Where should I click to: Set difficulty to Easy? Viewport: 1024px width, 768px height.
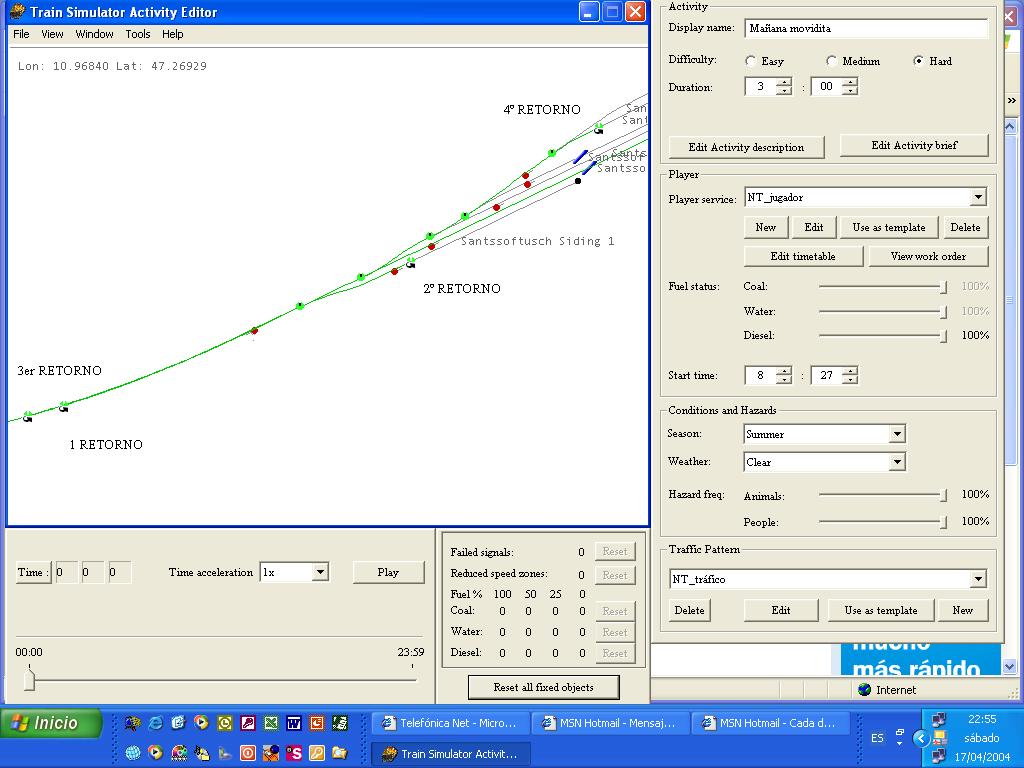point(751,61)
